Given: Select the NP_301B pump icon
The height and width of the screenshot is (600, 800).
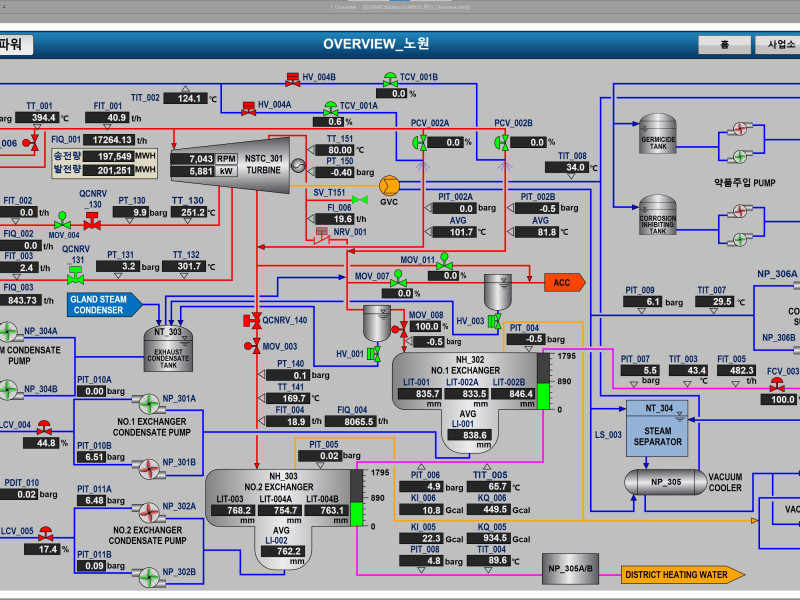Looking at the screenshot, I should (148, 469).
